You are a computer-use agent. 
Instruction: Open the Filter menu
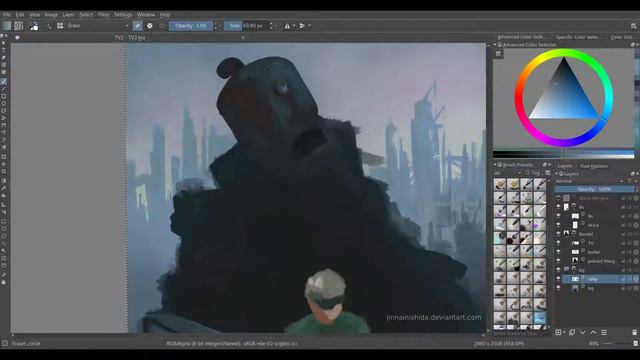click(x=103, y=15)
